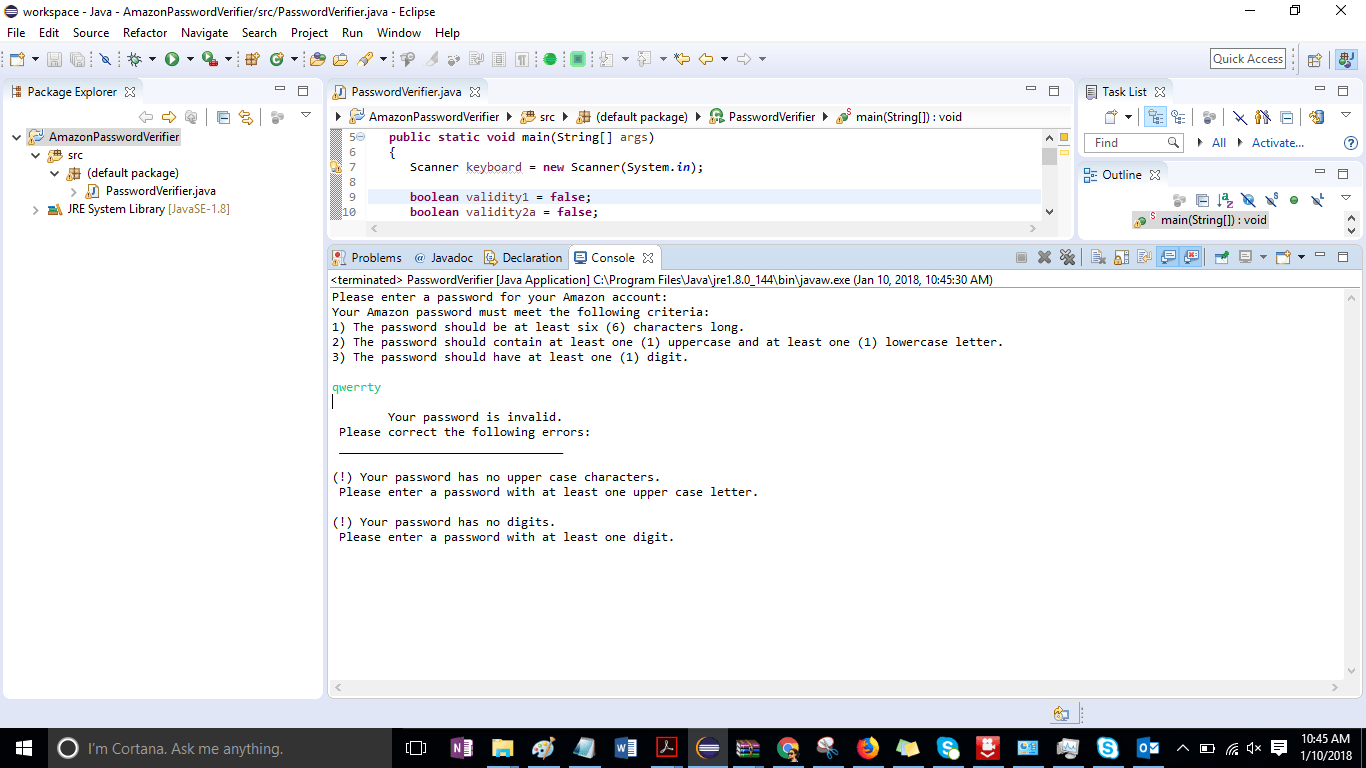1366x768 pixels.
Task: Toggle Hide Fields in Outline view
Action: pyautogui.click(x=1248, y=200)
